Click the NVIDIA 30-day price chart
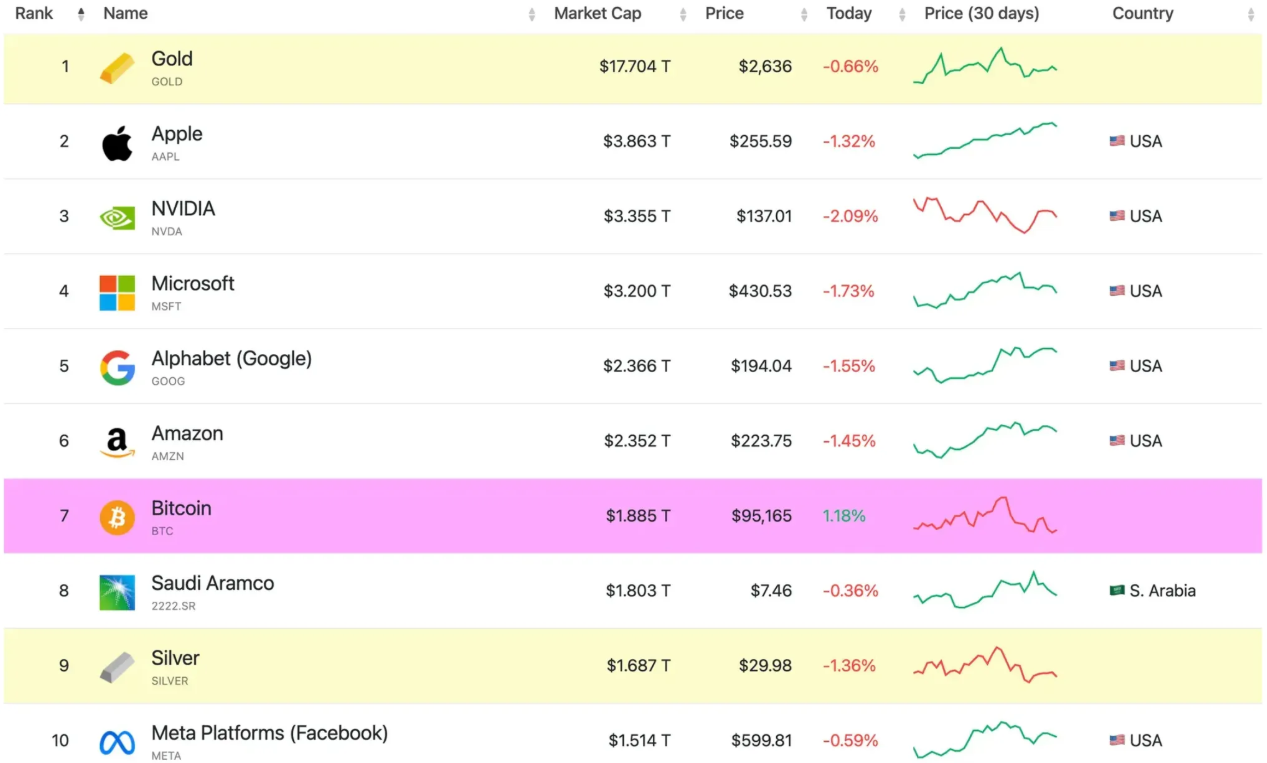This screenshot has width=1267, height=763. pyautogui.click(x=985, y=215)
